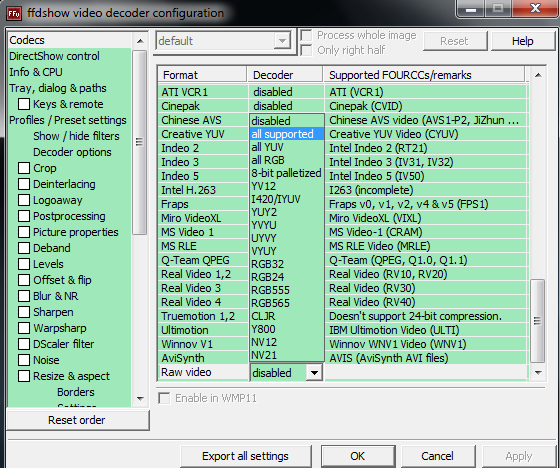Toggle the Deinterlacing checkbox
The height and width of the screenshot is (468, 560).
(24, 184)
